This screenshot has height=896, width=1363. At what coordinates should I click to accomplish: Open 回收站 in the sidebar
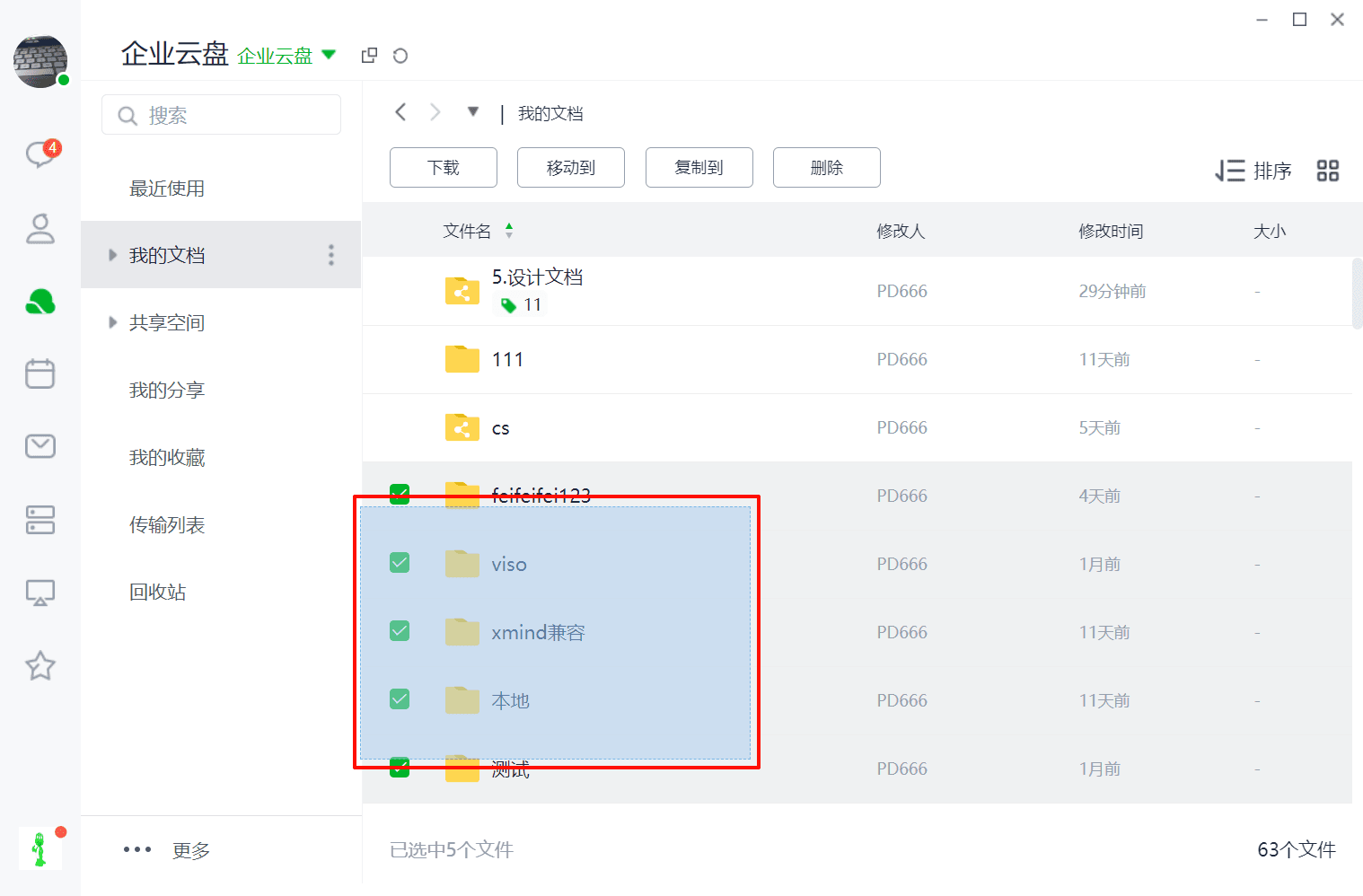click(157, 592)
